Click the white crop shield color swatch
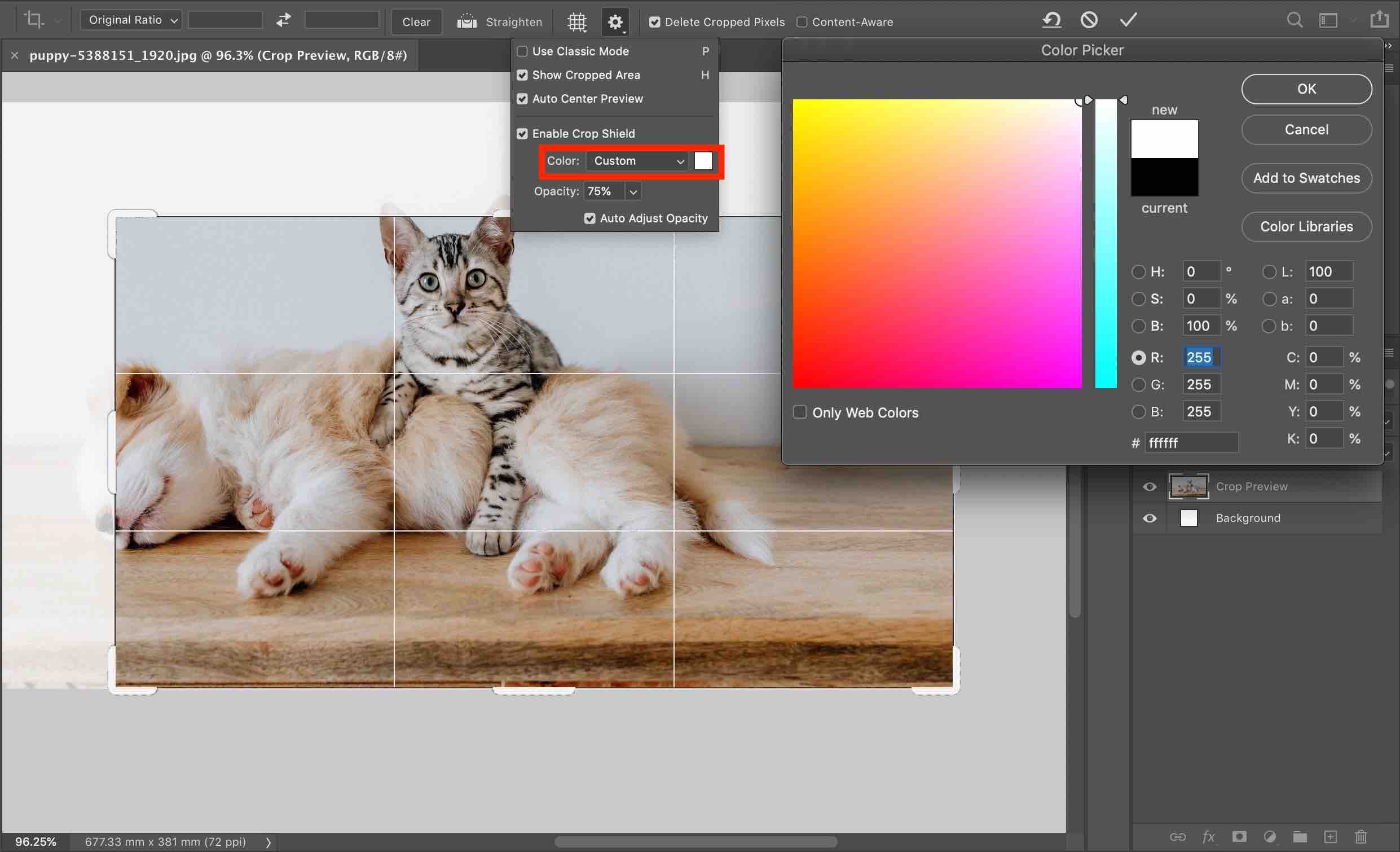The width and height of the screenshot is (1400, 852). 703,161
